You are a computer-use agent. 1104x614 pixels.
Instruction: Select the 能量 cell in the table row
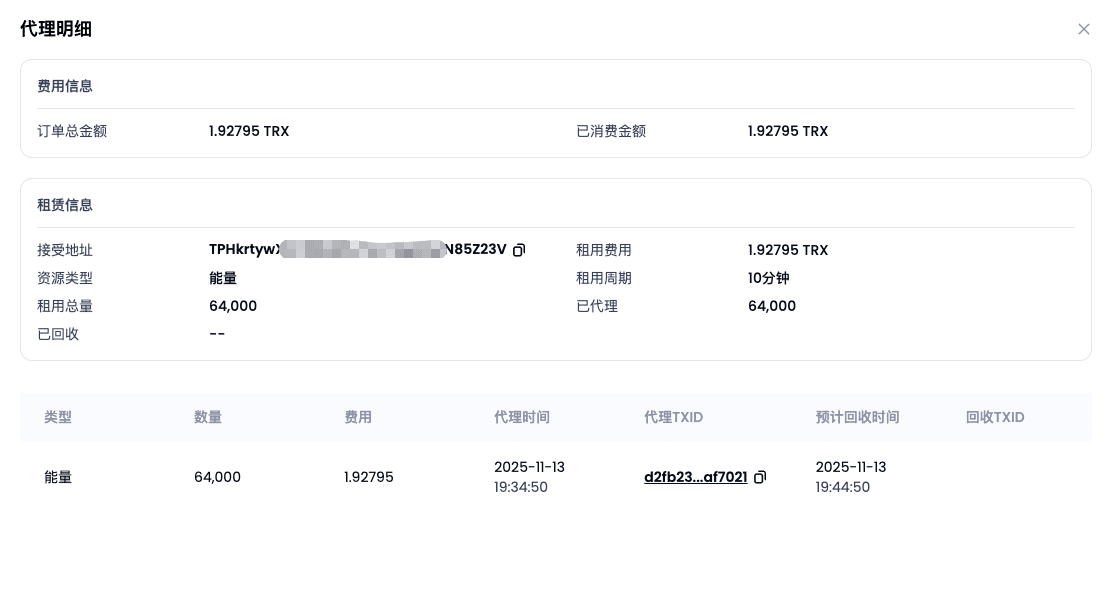click(x=58, y=477)
